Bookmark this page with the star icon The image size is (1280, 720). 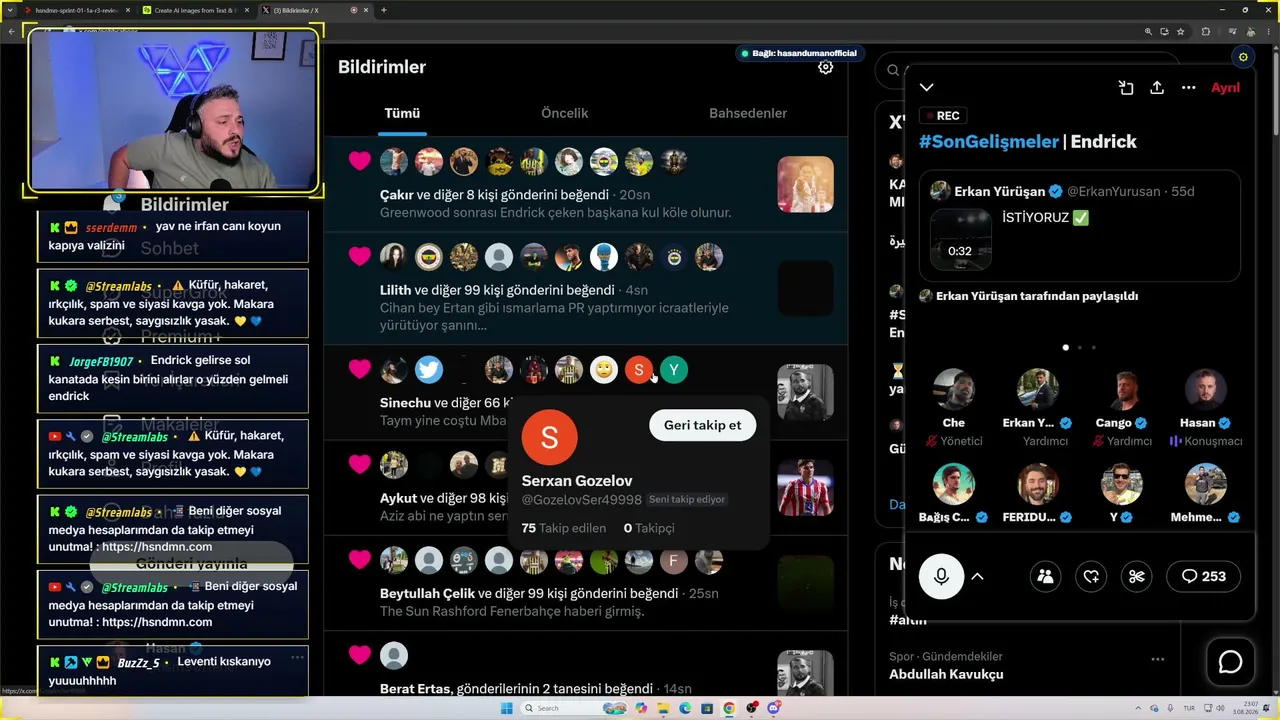coord(1181,31)
